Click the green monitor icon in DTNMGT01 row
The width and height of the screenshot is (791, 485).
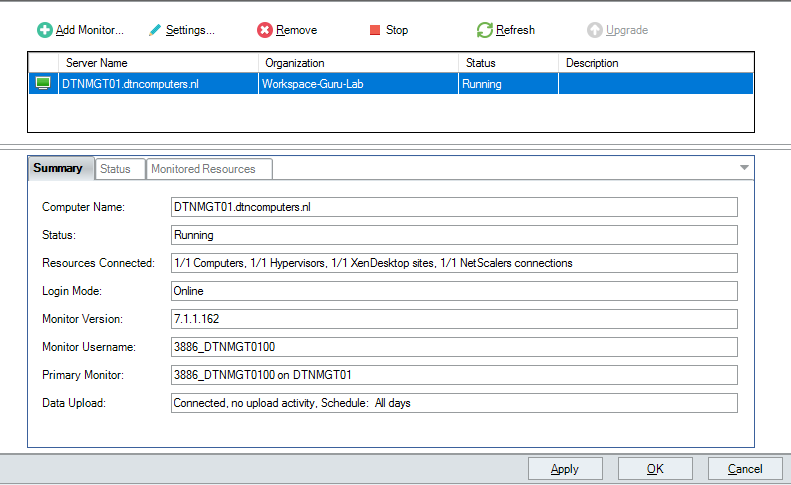(43, 83)
